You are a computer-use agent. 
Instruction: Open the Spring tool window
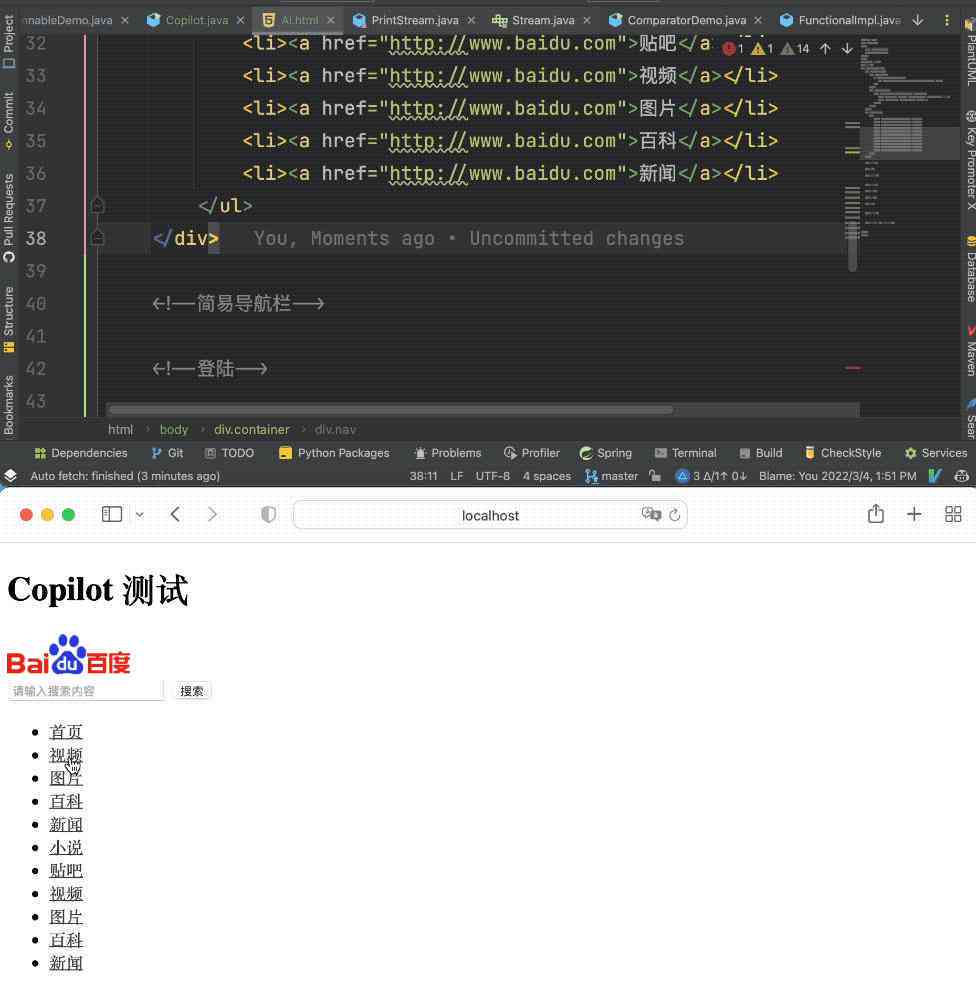tap(606, 453)
